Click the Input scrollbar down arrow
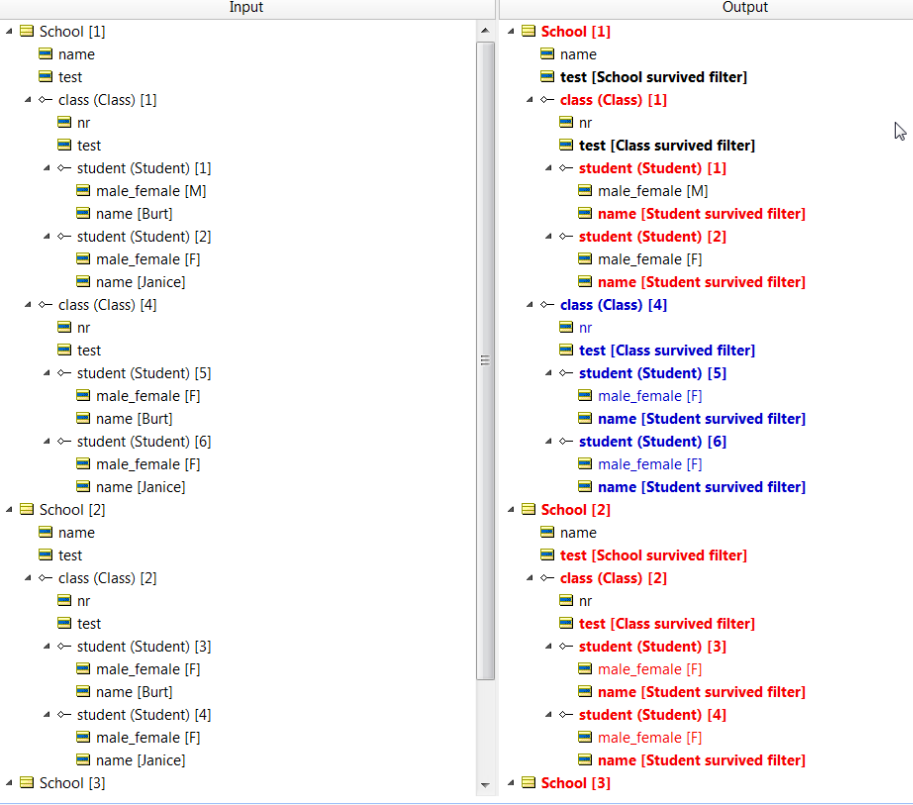This screenshot has width=913, height=805. point(485,785)
